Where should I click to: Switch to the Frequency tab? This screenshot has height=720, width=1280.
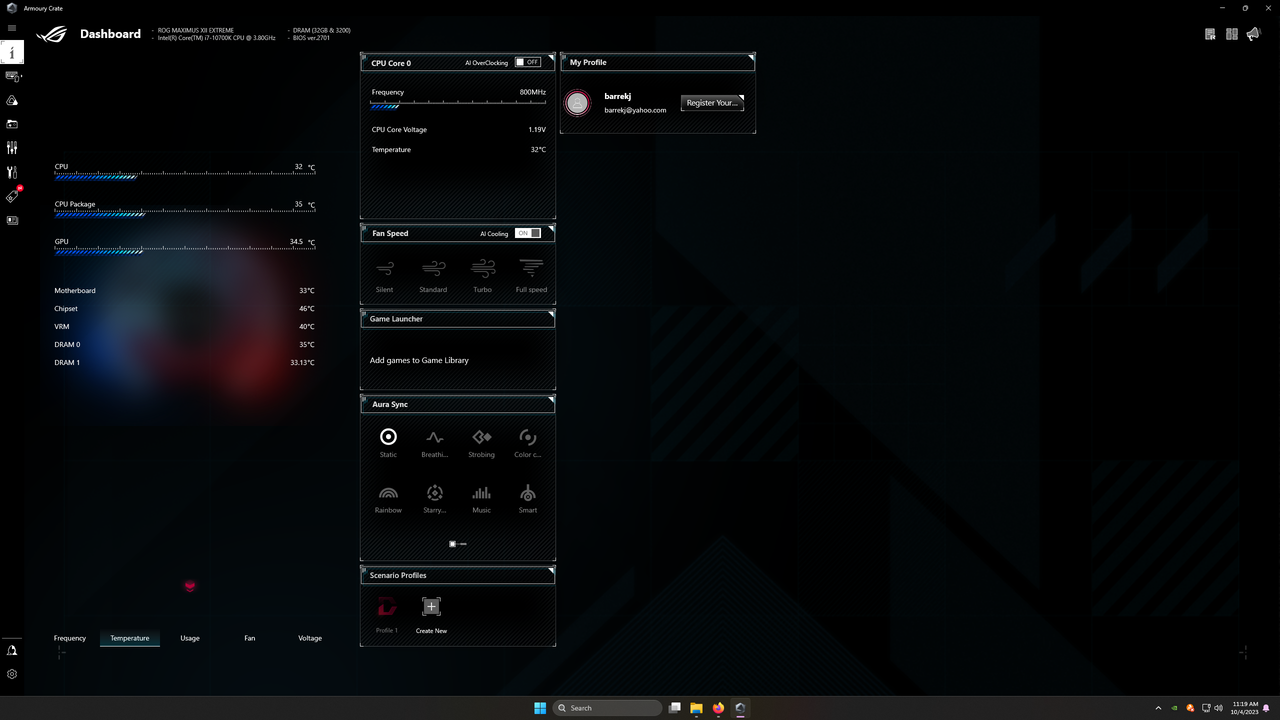click(x=70, y=638)
